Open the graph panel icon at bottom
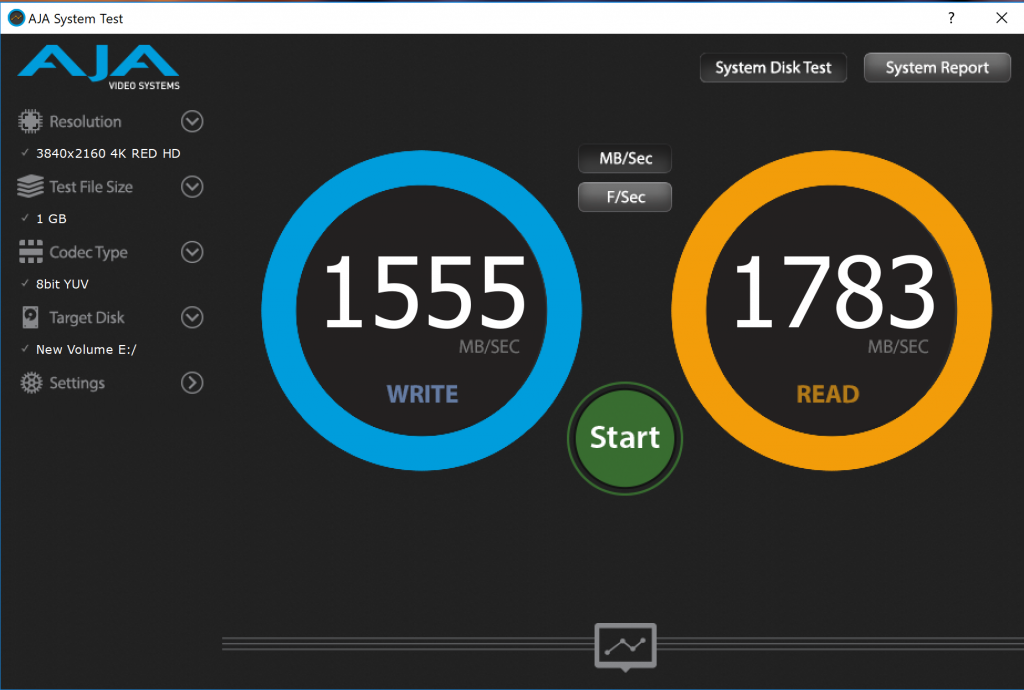The width and height of the screenshot is (1024, 690). coord(625,646)
